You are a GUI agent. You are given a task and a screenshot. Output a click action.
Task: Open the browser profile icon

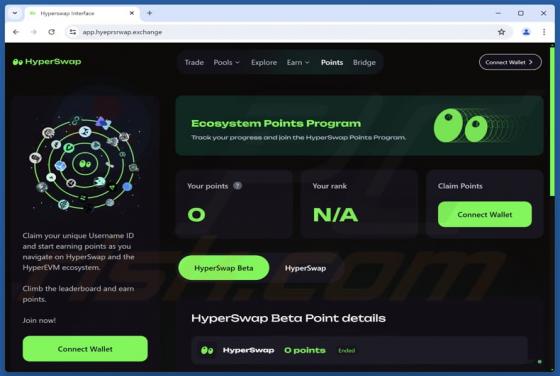click(x=526, y=32)
